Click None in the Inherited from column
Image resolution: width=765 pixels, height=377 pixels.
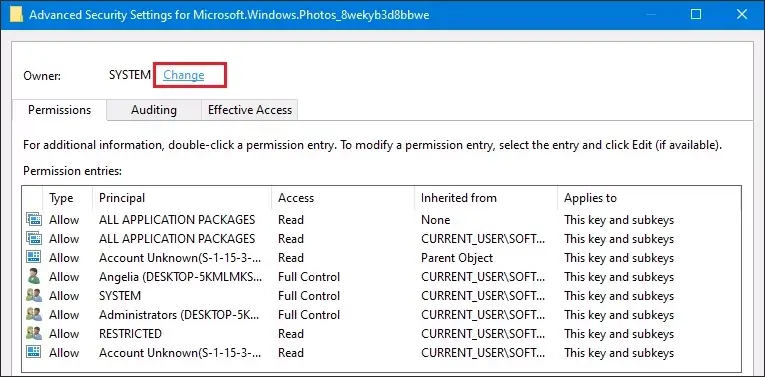tap(436, 220)
